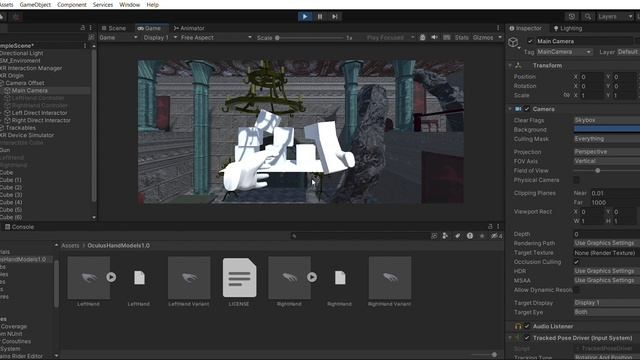Toggle Tracked Pose Driver enabled checkbox
The height and width of the screenshot is (360, 640).
point(527,338)
